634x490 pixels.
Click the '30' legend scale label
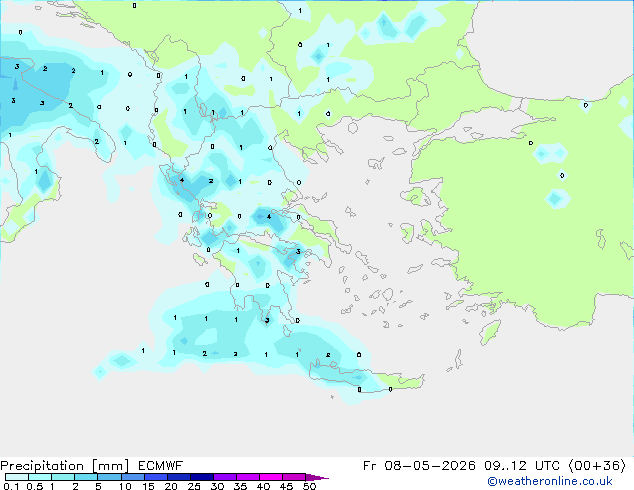tap(217, 486)
